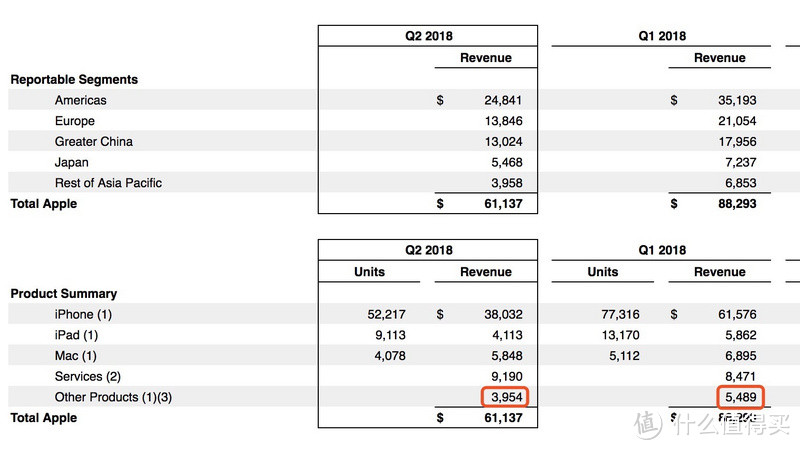Viewport: 800px width, 450px height.
Task: Click Rest of Asia Pacific value 3,958
Action: (x=507, y=183)
